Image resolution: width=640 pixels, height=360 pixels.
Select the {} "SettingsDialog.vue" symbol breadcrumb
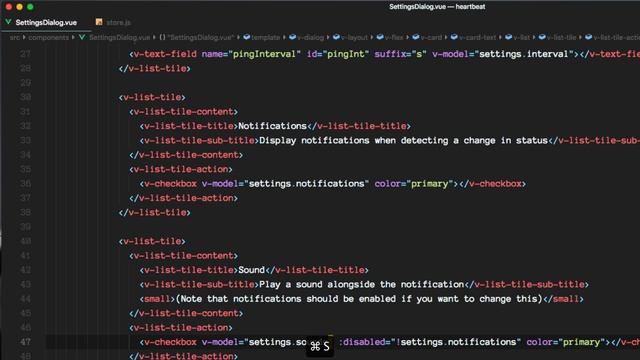pyautogui.click(x=196, y=38)
